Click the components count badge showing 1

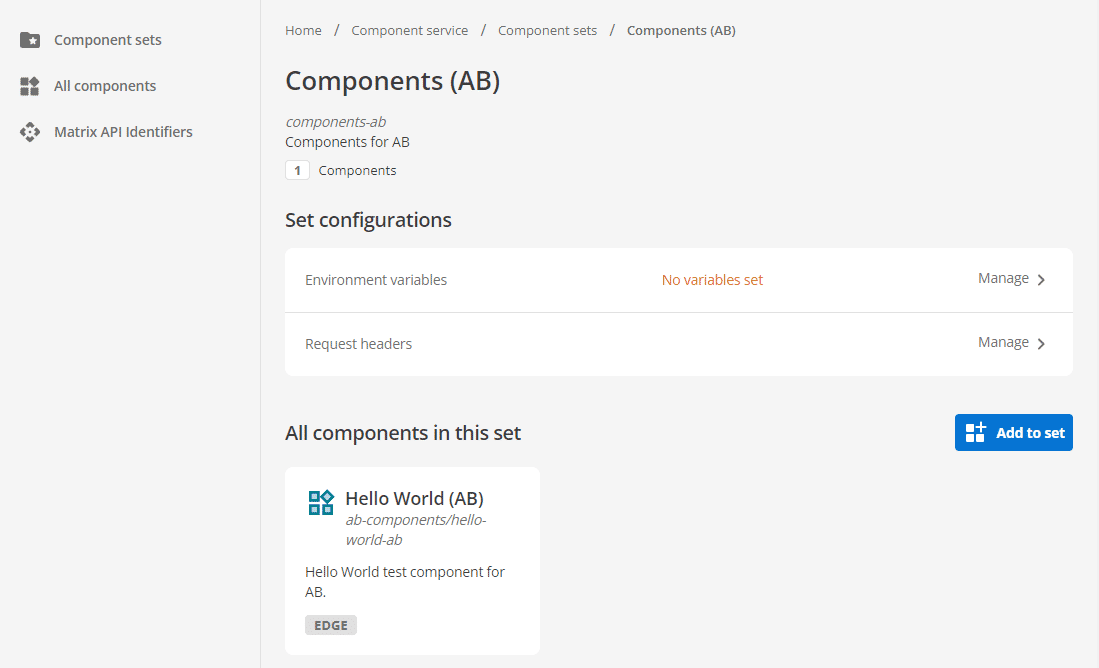297,170
